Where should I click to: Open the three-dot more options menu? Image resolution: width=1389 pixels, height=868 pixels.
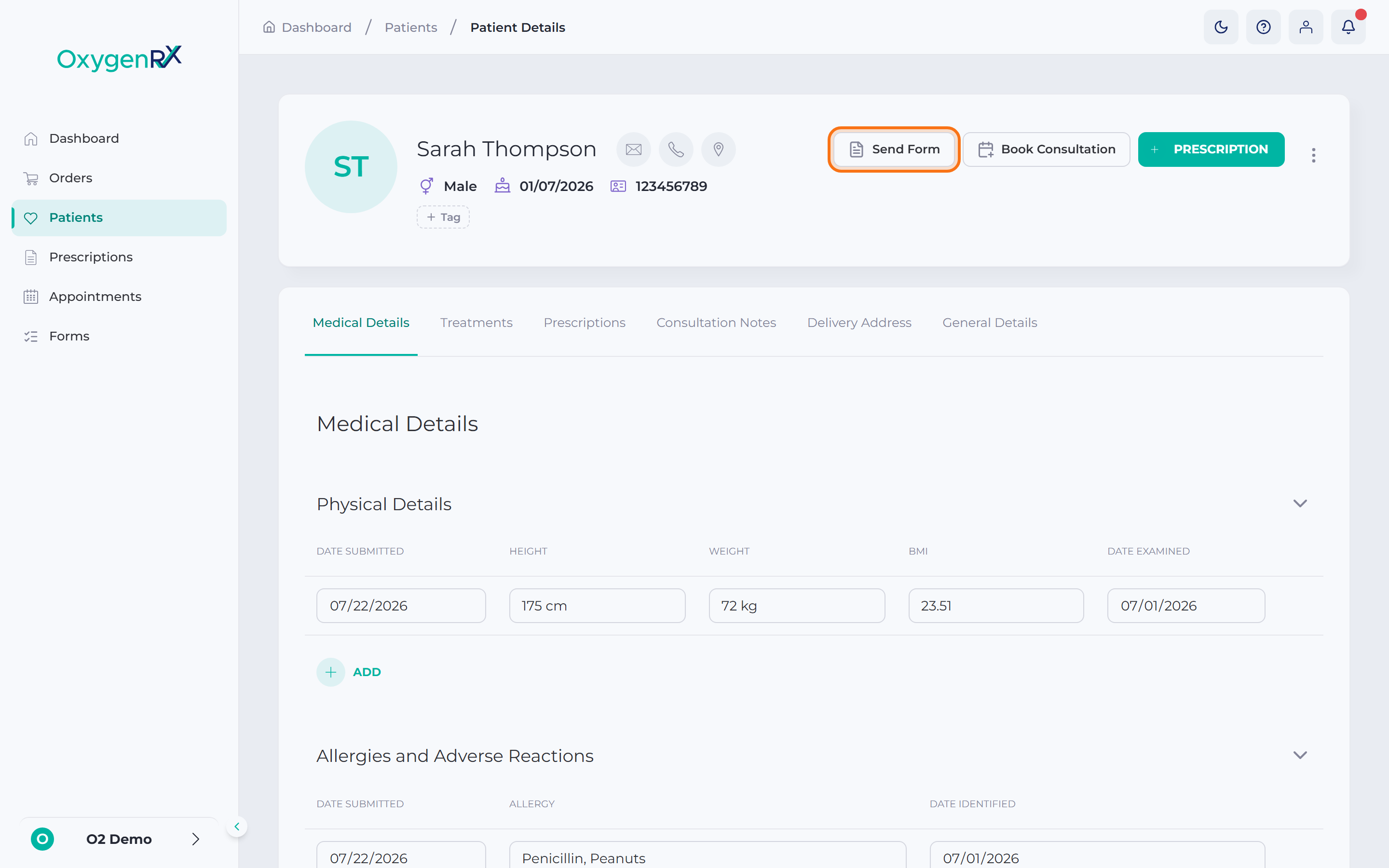tap(1313, 155)
